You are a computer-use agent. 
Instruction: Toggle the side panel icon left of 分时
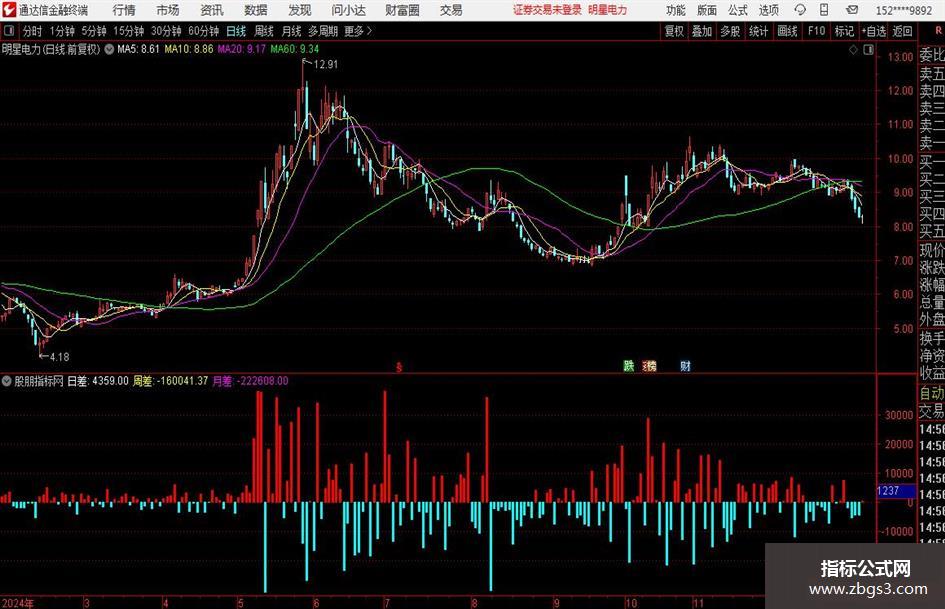[x=9, y=30]
